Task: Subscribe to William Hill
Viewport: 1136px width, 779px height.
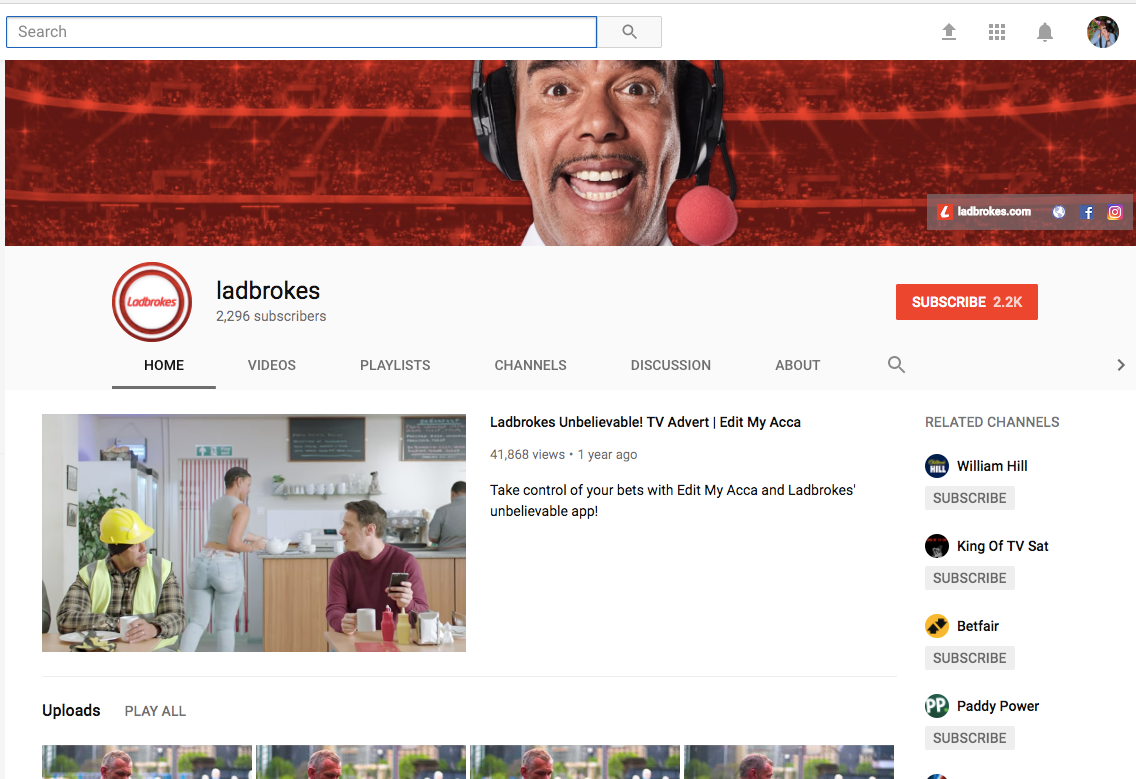Action: click(969, 499)
